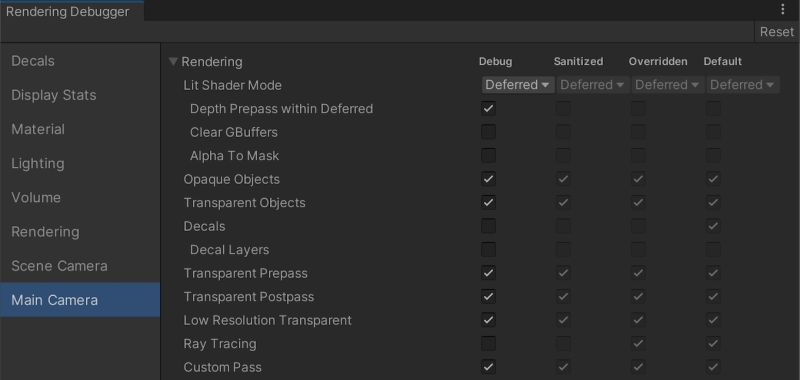Click the Overridden column header
The image size is (800, 380).
pyautogui.click(x=658, y=61)
